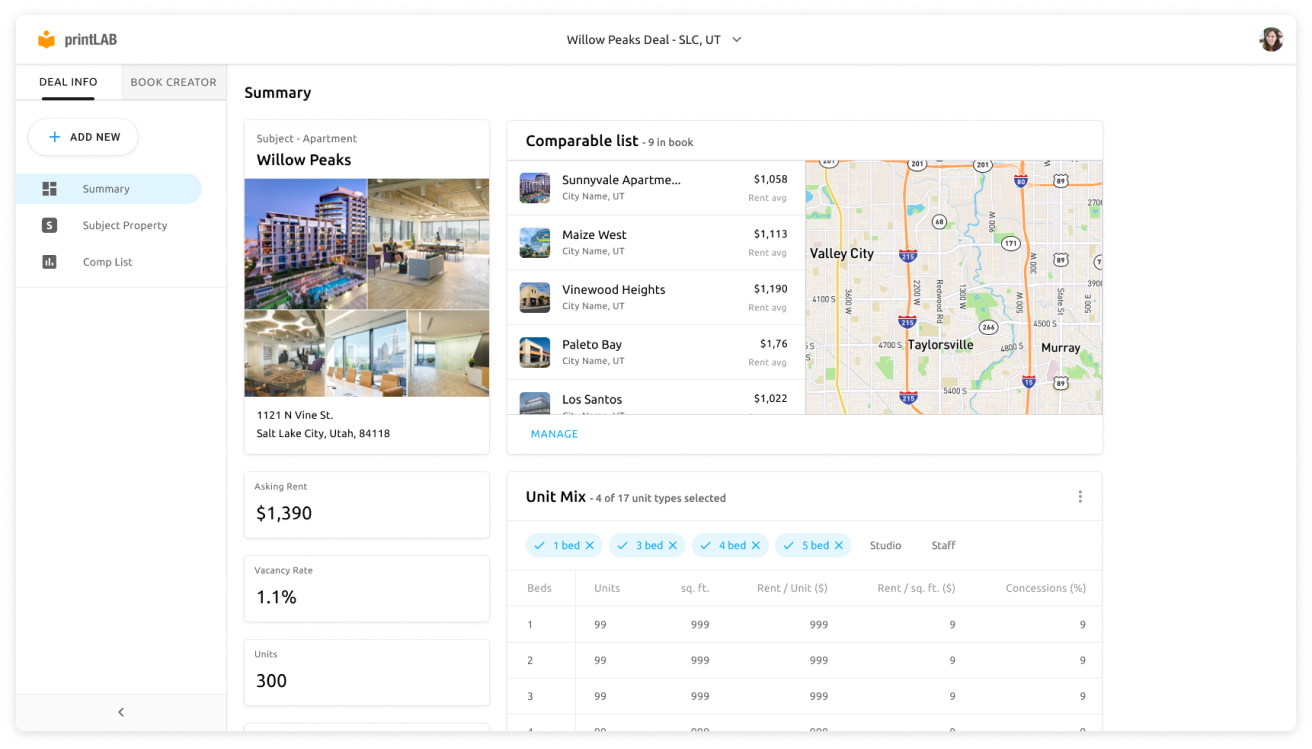
Task: Select the Sunnyvale Apartments comparable row
Action: coord(656,188)
